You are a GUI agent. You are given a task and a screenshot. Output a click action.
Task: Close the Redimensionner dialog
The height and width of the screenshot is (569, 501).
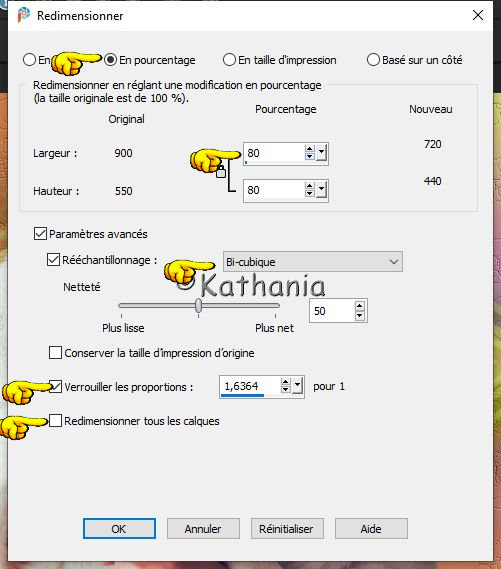478,15
